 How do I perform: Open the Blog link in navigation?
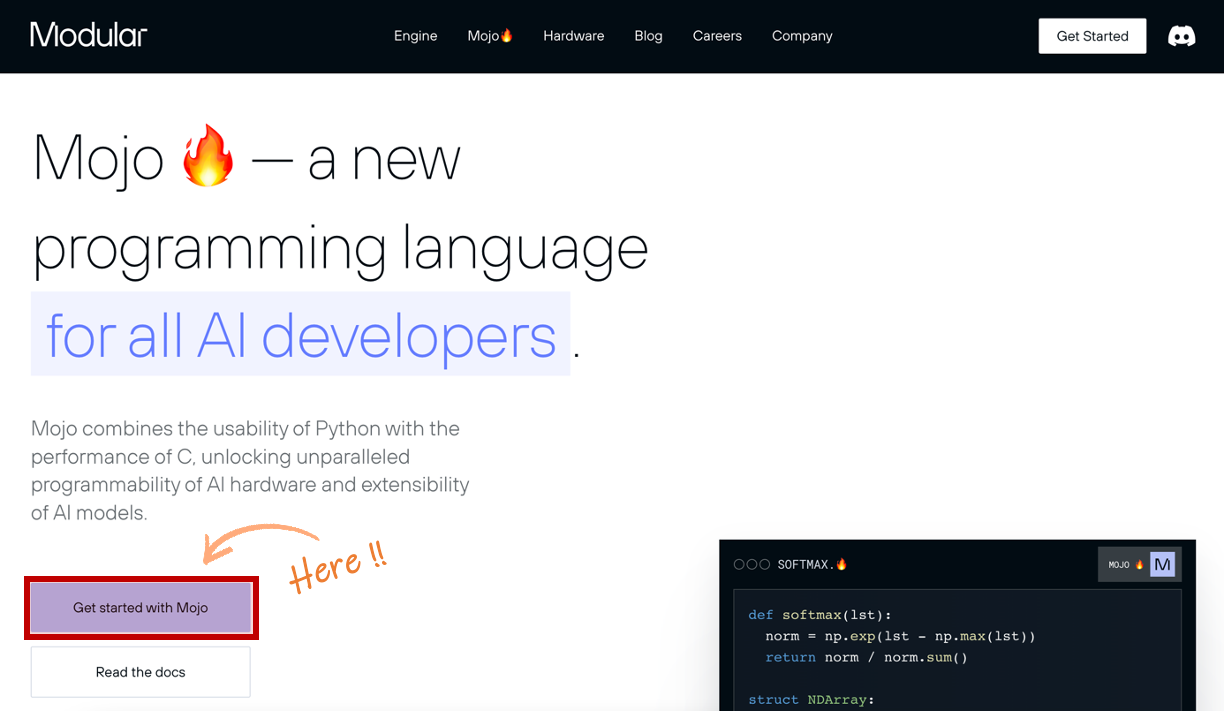[x=648, y=36]
